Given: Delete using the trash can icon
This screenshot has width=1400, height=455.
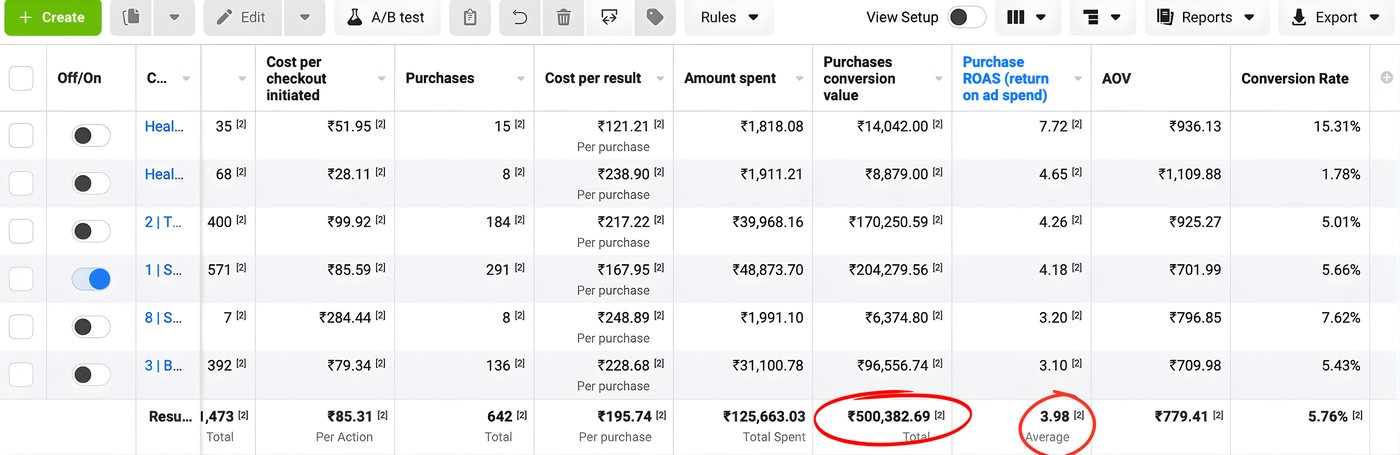Looking at the screenshot, I should (564, 17).
